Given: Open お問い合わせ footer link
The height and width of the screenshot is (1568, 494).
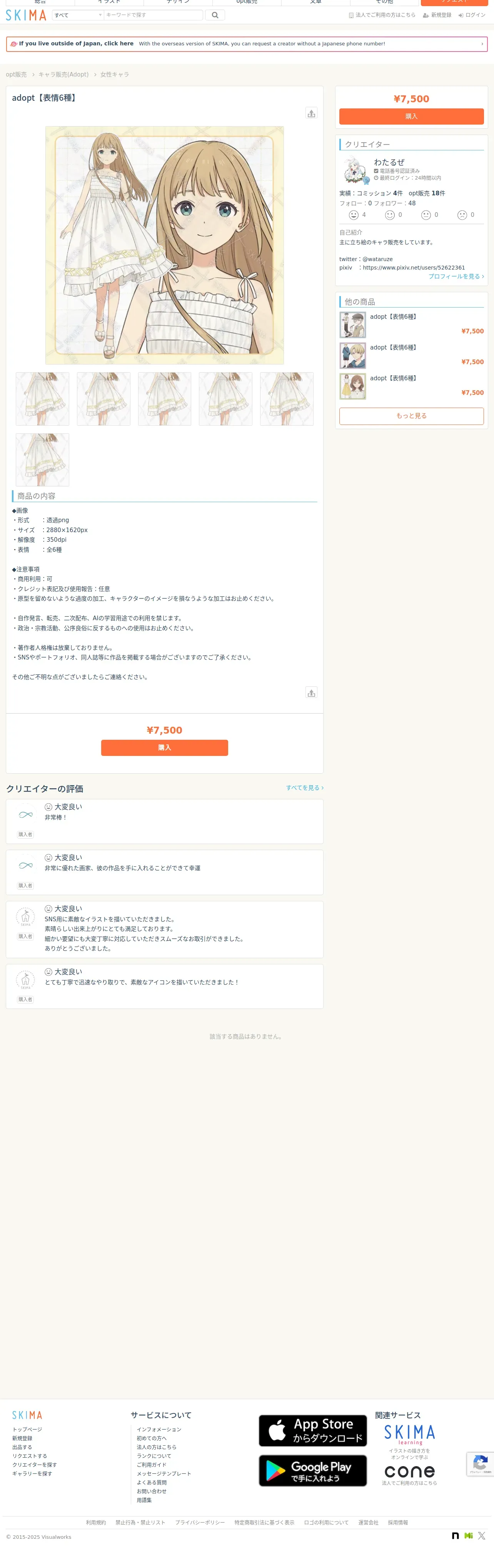Looking at the screenshot, I should (x=152, y=1491).
